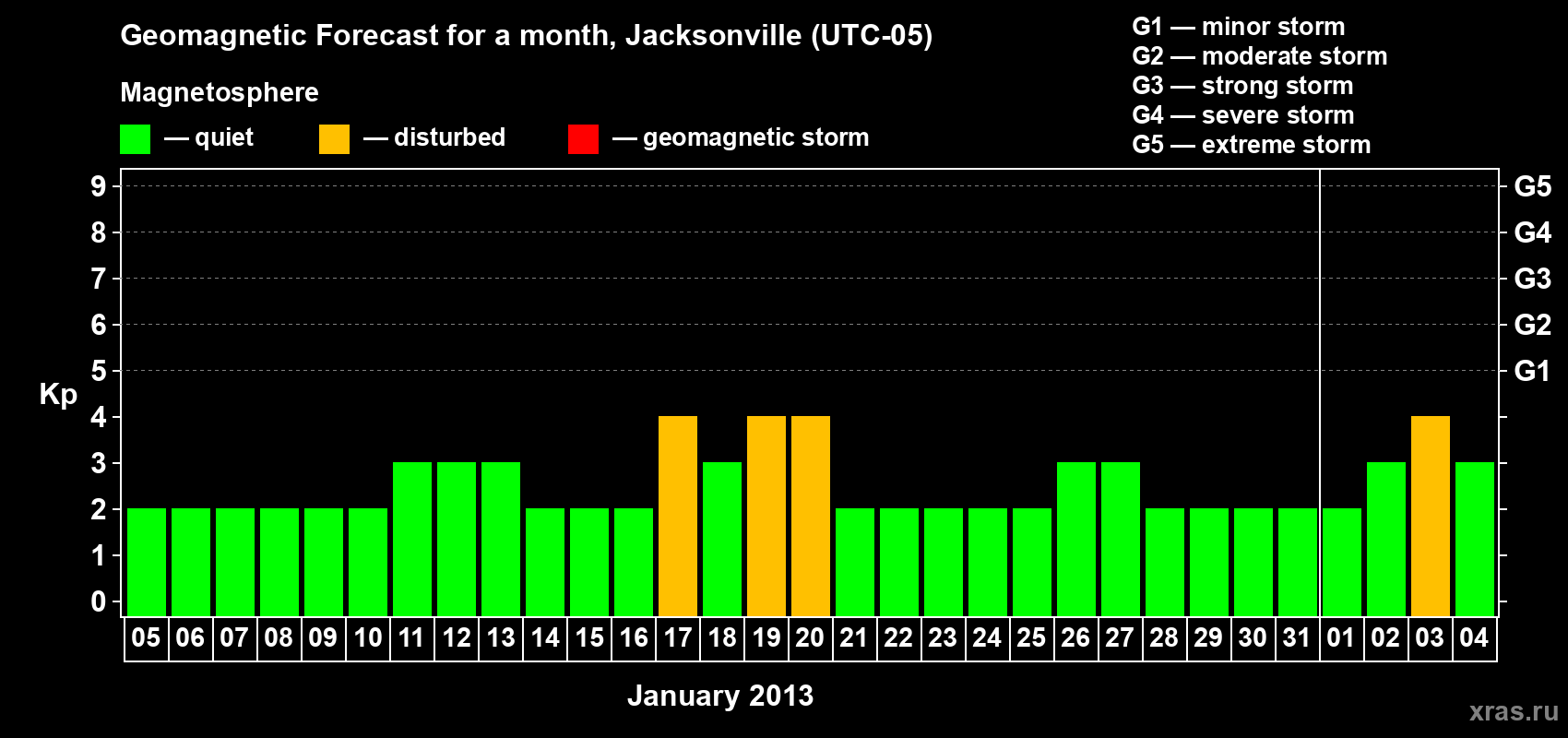Click the green bar for February 02
This screenshot has width=1568, height=738.
[1386, 539]
